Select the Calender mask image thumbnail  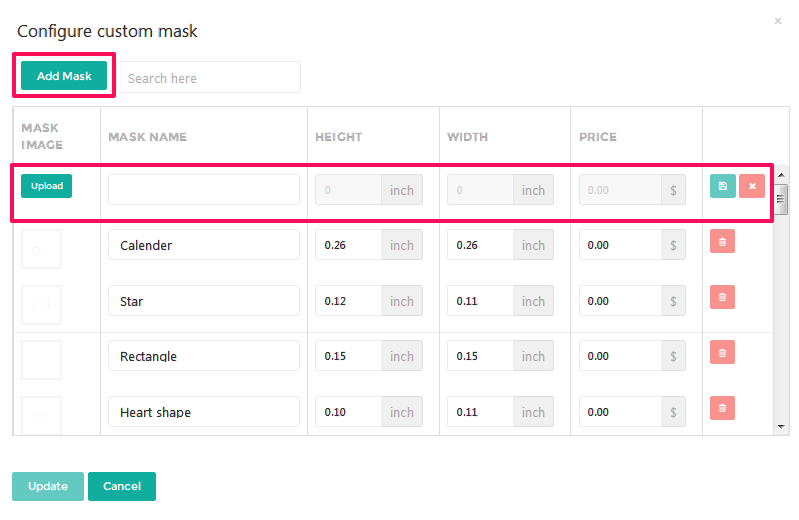click(x=41, y=249)
